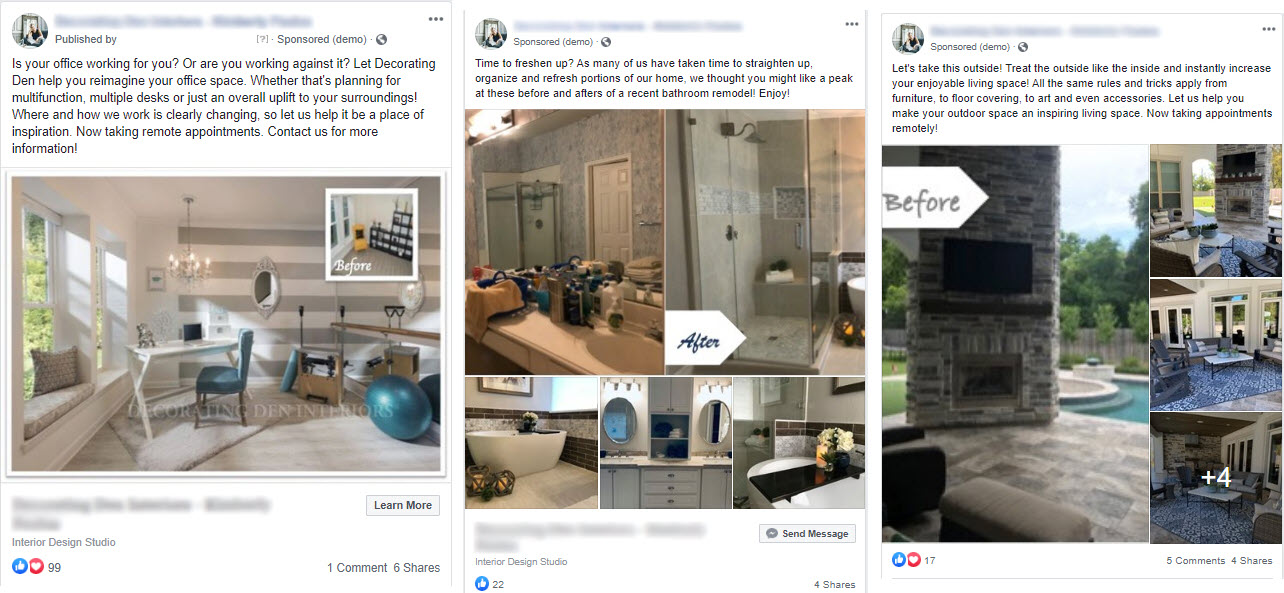
Task: Click the Learn More button
Action: pos(403,505)
